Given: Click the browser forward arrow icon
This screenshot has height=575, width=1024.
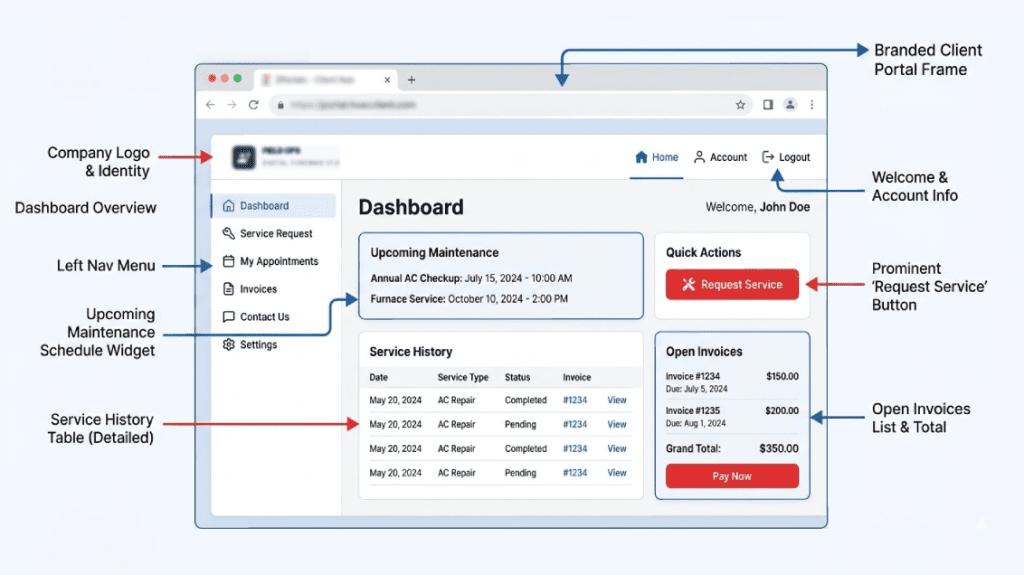Looking at the screenshot, I should click(232, 105).
